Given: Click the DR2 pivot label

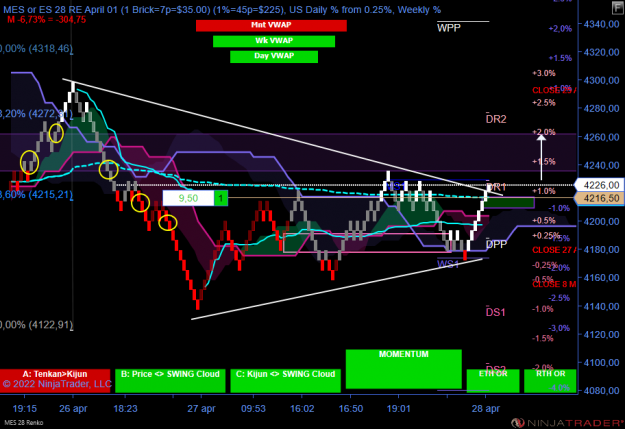Looking at the screenshot, I should coord(496,119).
